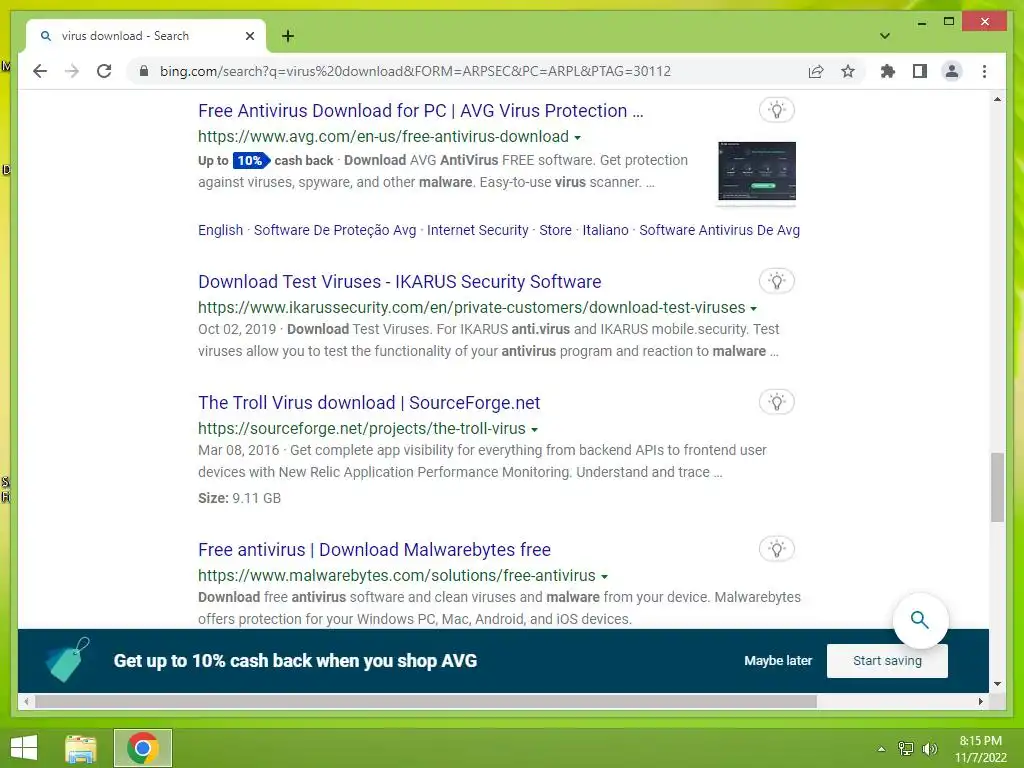Click the horizontal scroll left arrow
The height and width of the screenshot is (768, 1024).
point(26,701)
